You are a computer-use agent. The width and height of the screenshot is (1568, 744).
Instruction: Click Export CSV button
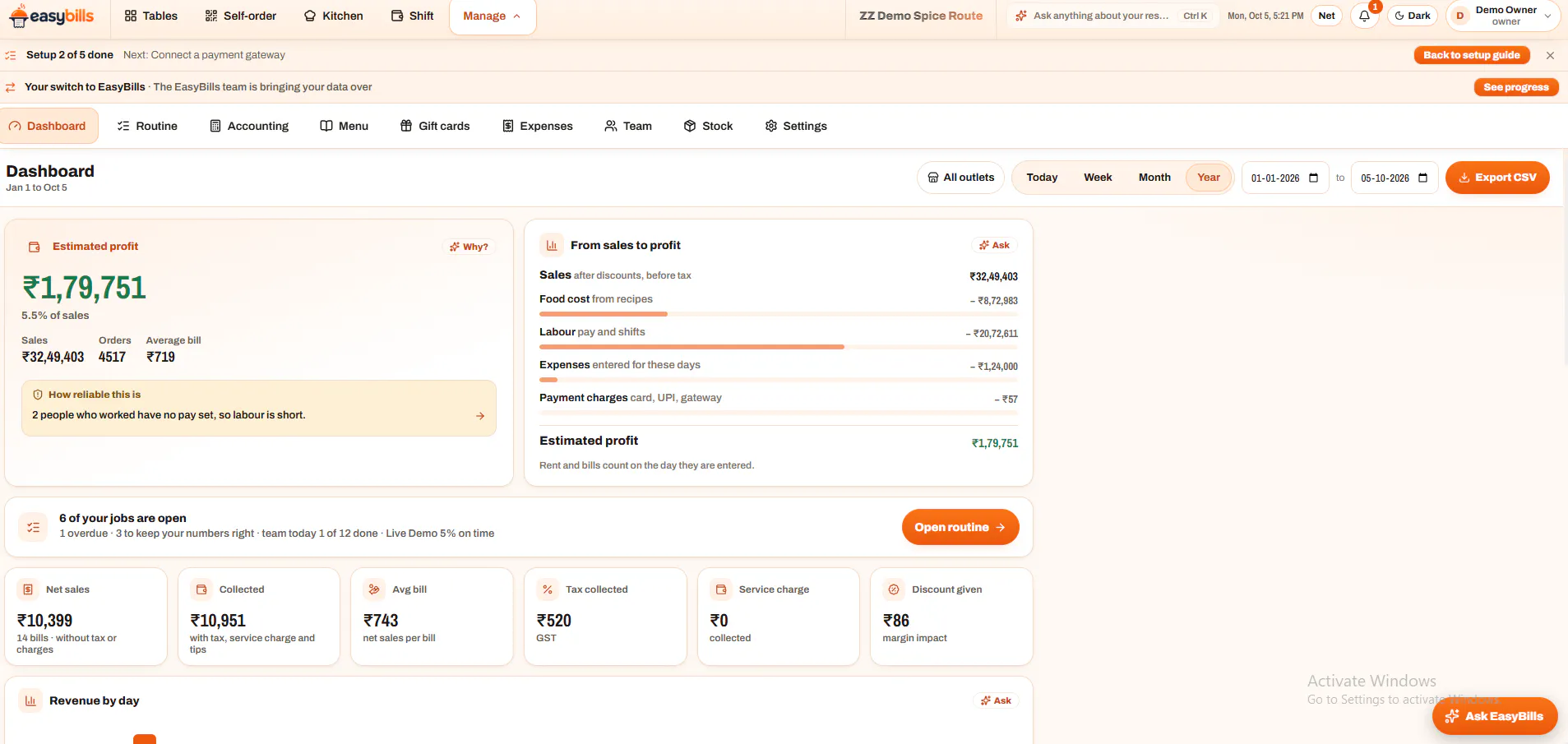1497,178
